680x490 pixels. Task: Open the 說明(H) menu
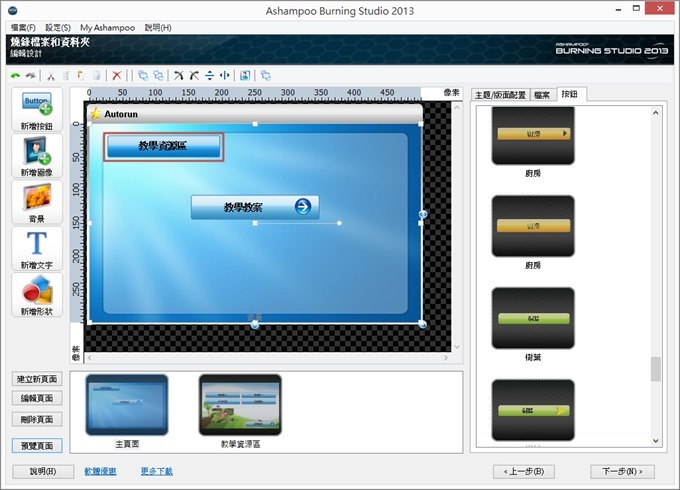coord(158,28)
